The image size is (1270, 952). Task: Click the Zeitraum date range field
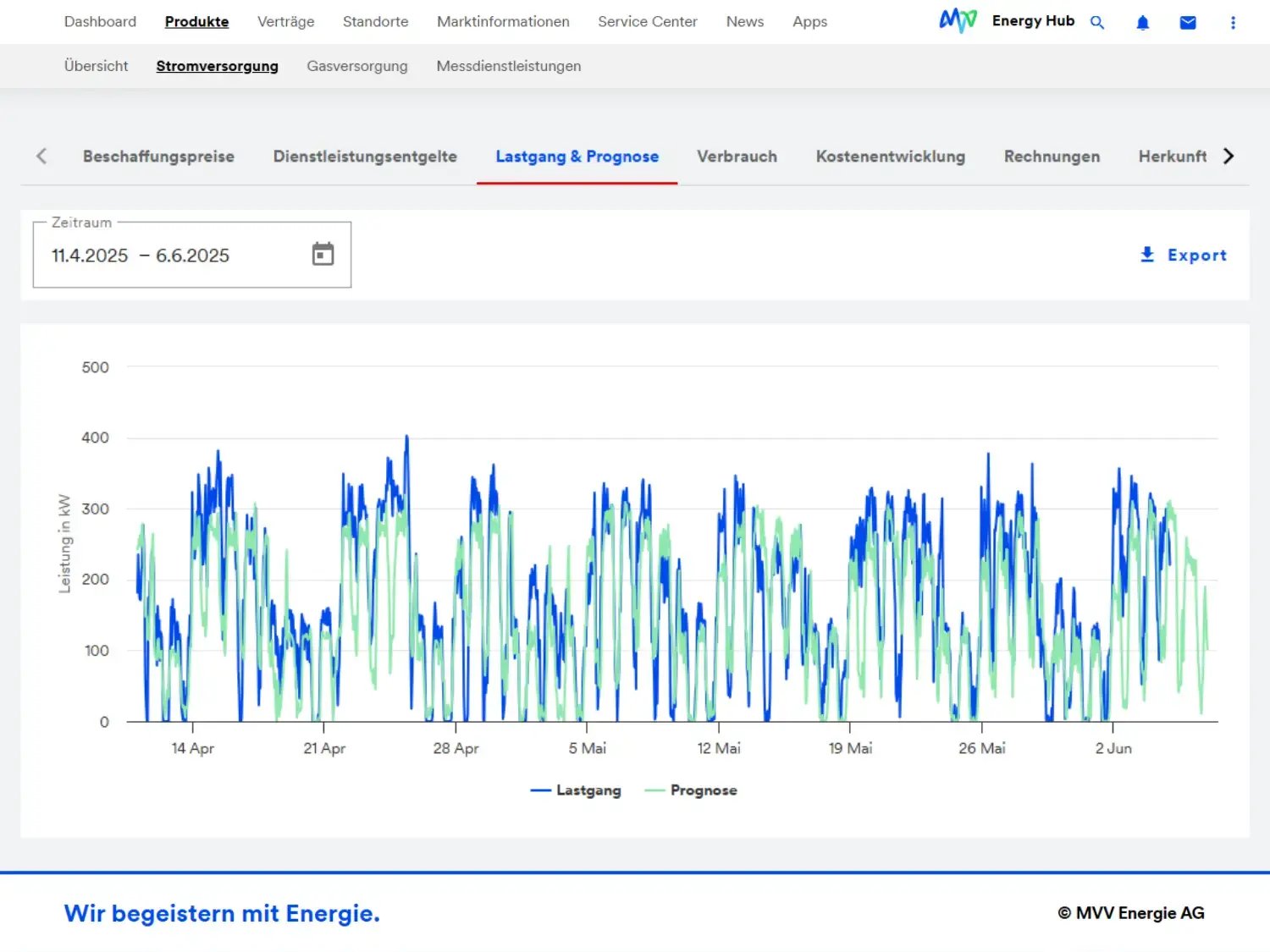(x=169, y=256)
